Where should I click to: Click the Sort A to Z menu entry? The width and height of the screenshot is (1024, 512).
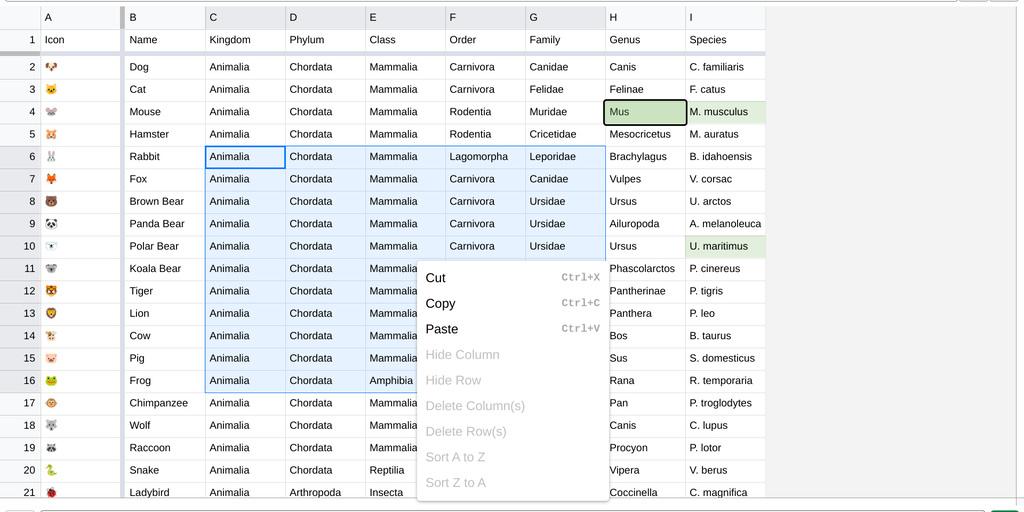(455, 457)
